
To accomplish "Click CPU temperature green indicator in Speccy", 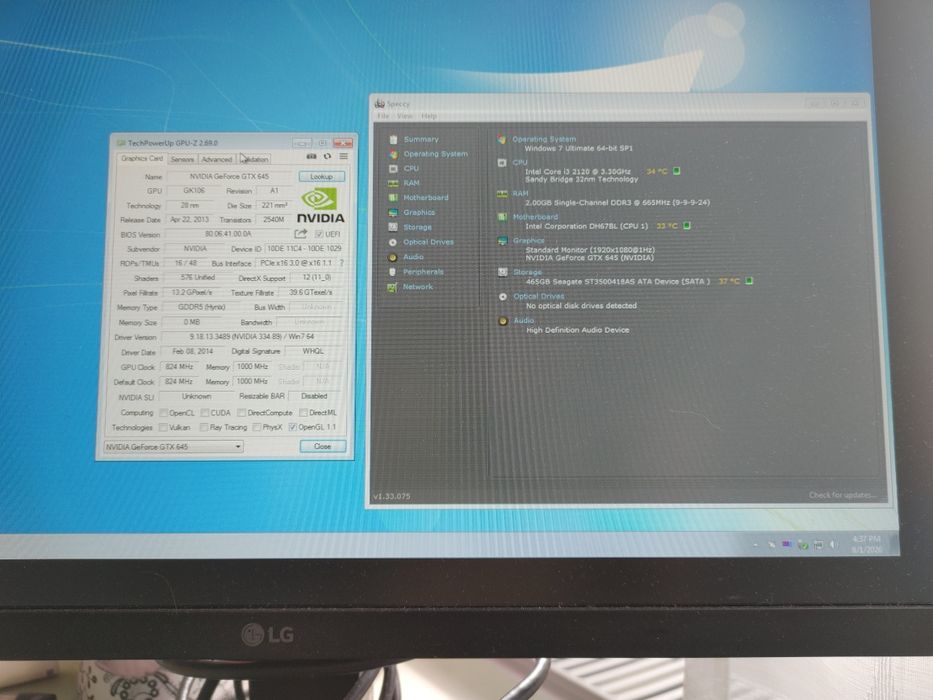I will (x=677, y=171).
